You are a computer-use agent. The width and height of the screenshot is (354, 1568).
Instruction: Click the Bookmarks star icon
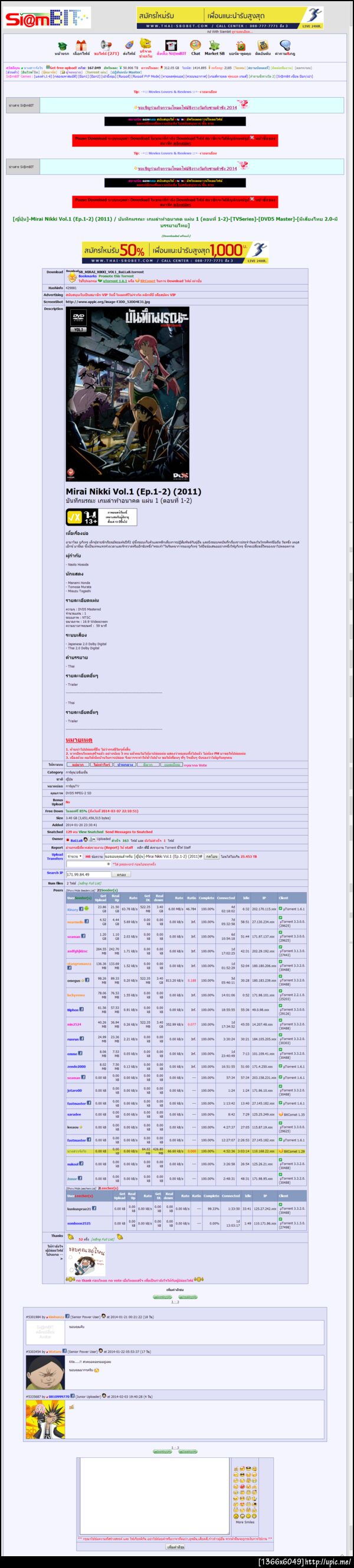click(71, 278)
